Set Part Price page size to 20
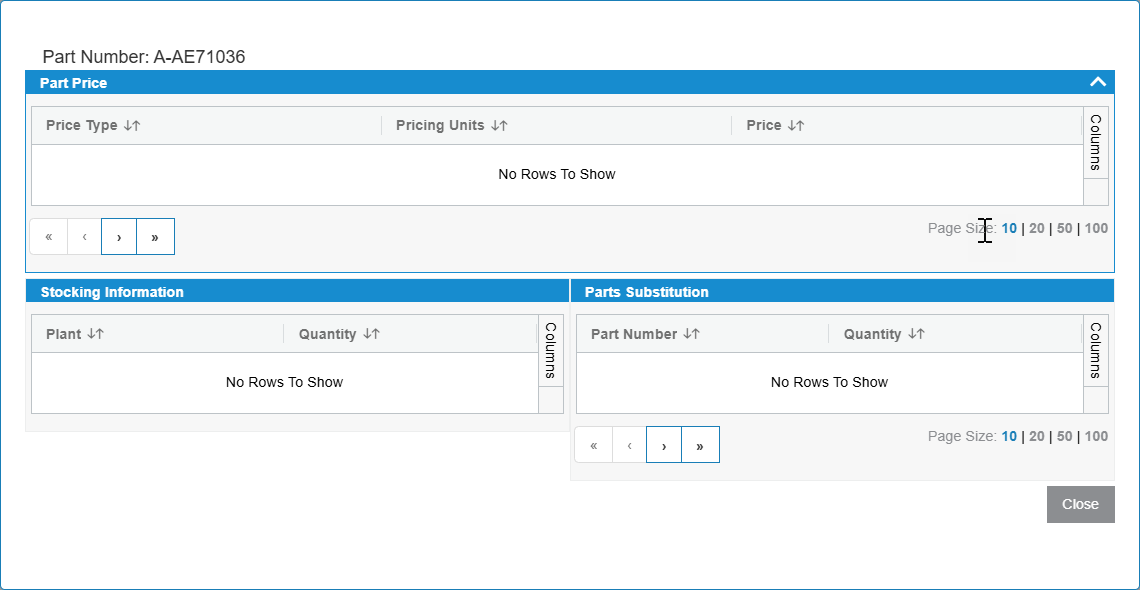Viewport: 1140px width, 590px height. click(x=1037, y=228)
